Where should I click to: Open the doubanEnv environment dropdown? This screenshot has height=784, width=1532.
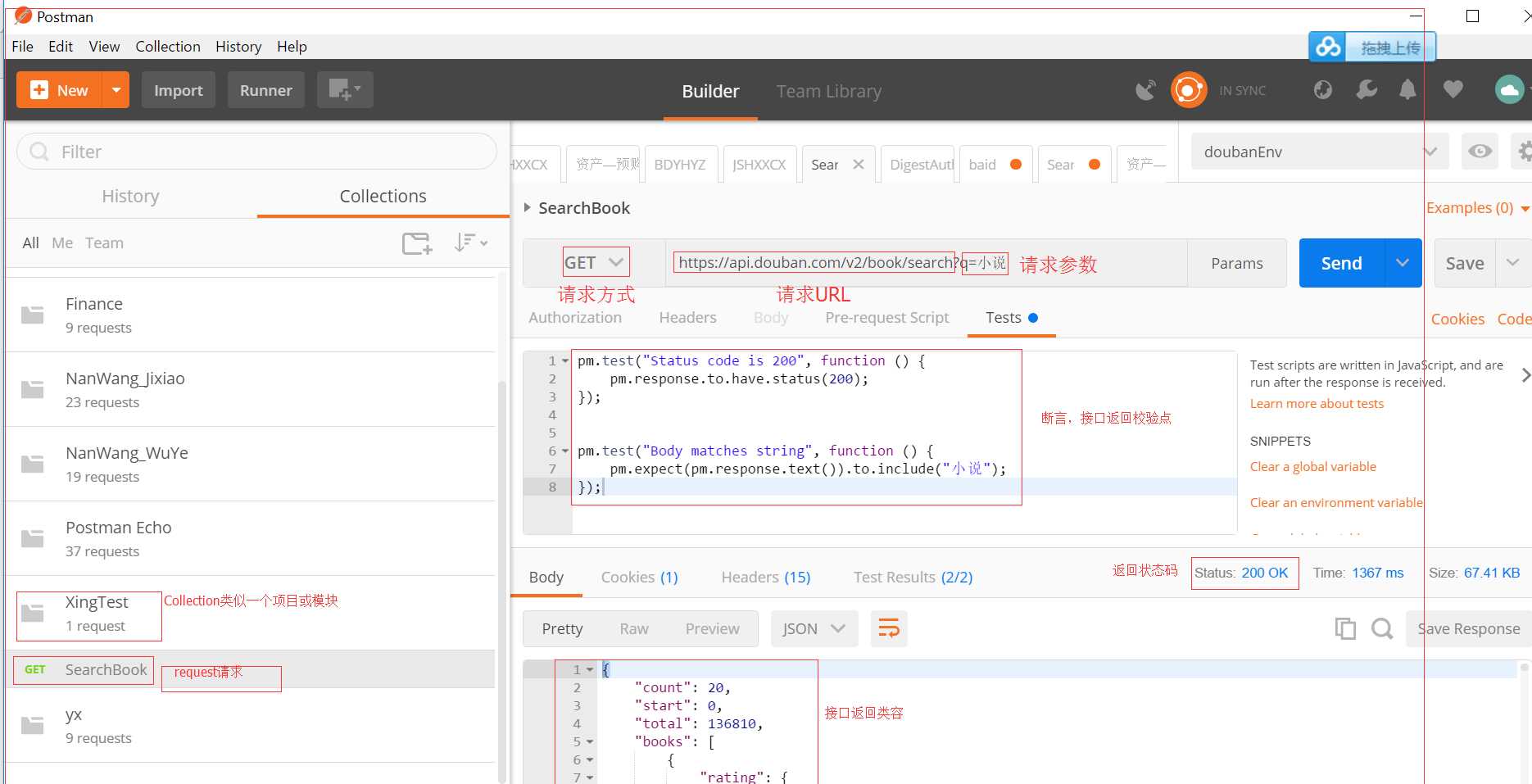[x=1320, y=152]
